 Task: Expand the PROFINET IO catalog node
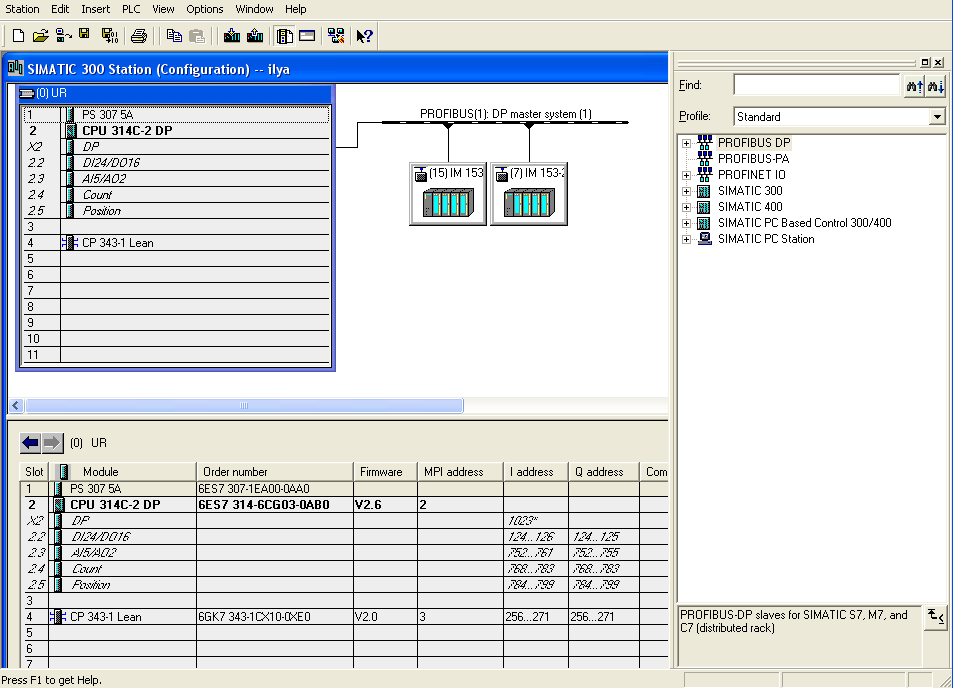[x=686, y=176]
